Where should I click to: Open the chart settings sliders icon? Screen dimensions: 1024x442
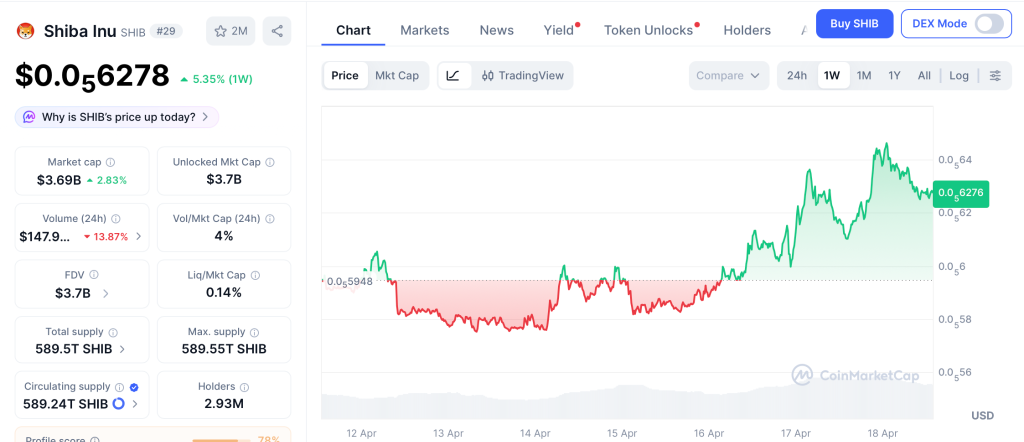point(995,75)
